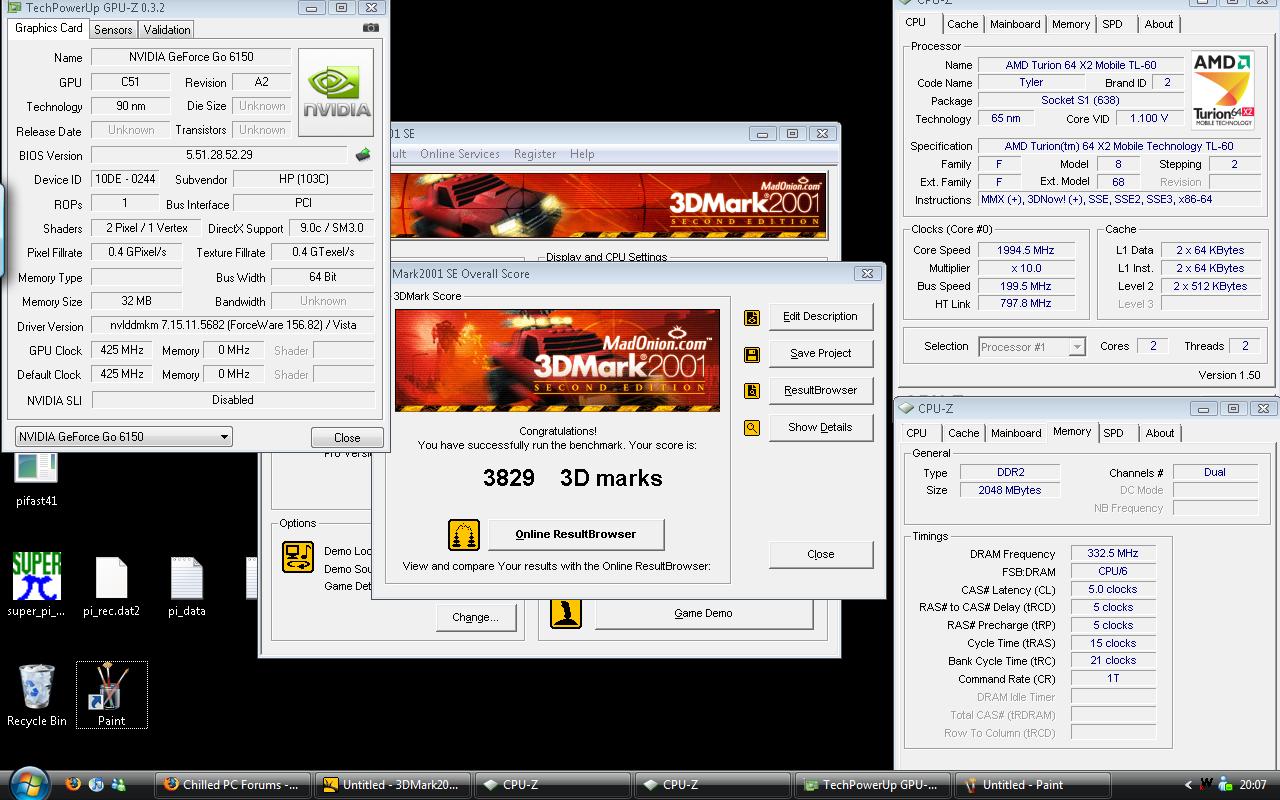Click the ResultBrowser icon
This screenshot has height=800, width=1280.
(x=752, y=391)
